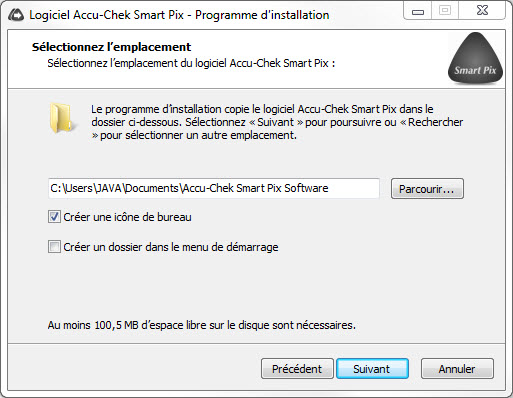The height and width of the screenshot is (398, 513).
Task: Go back with the Précédent button
Action: tap(297, 369)
